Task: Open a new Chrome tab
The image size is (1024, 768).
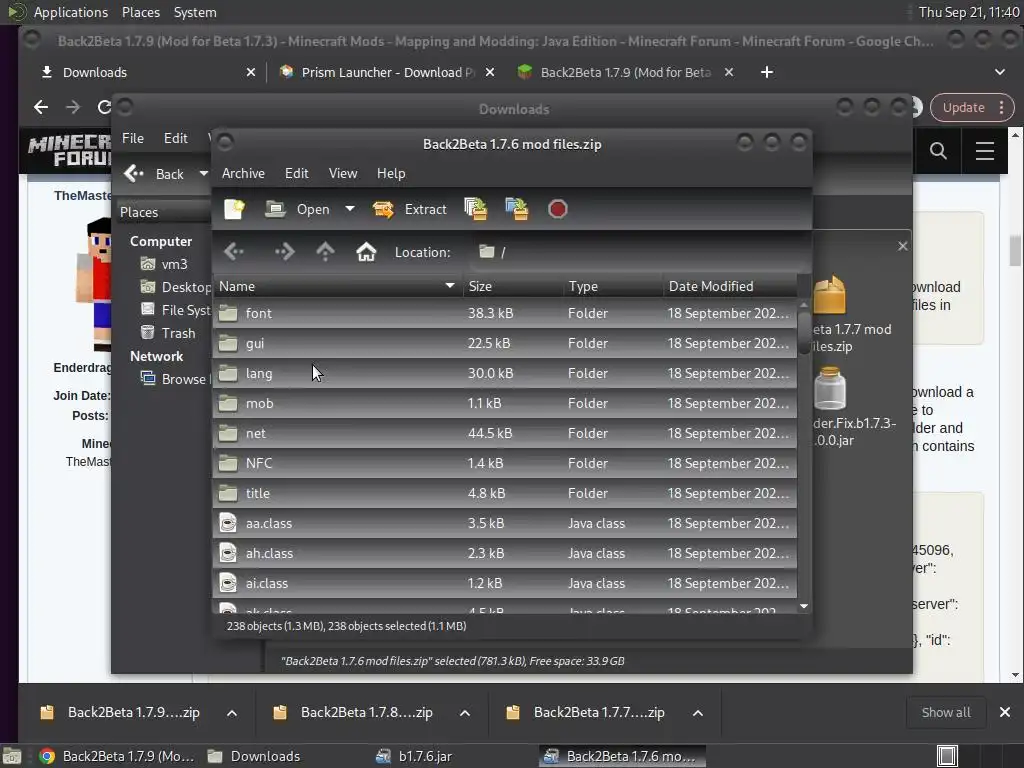Action: (x=767, y=72)
